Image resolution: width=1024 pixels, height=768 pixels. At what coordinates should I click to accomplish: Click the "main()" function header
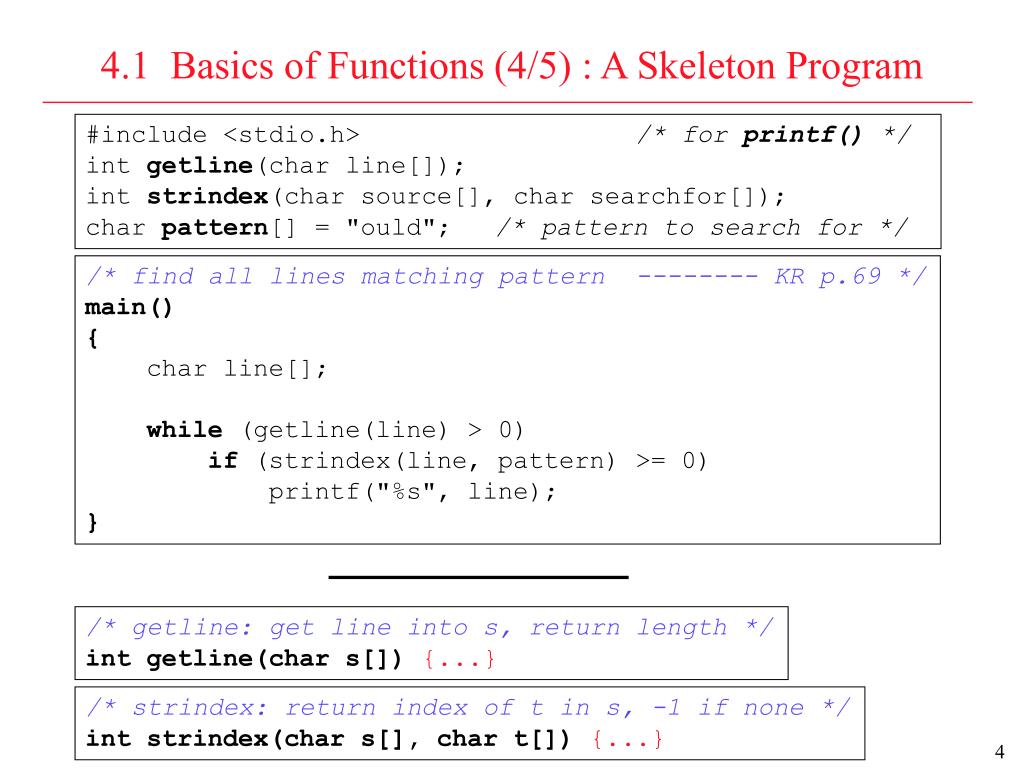(129, 308)
